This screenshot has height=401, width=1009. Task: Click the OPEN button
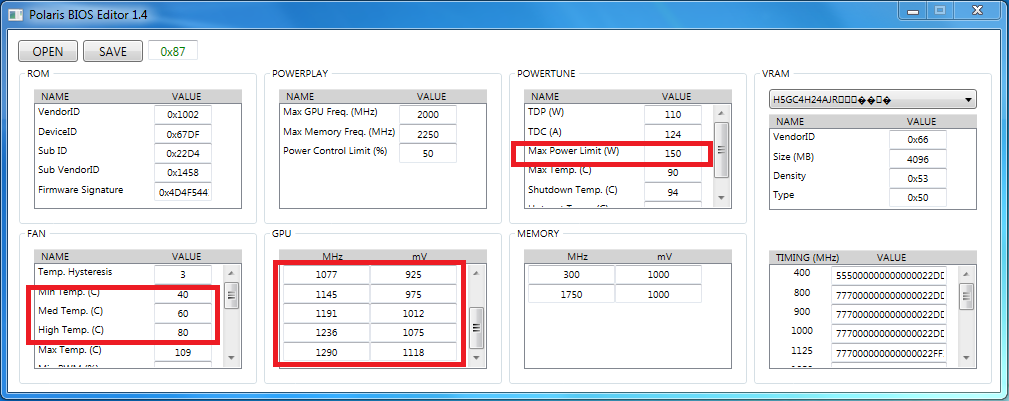(x=48, y=51)
